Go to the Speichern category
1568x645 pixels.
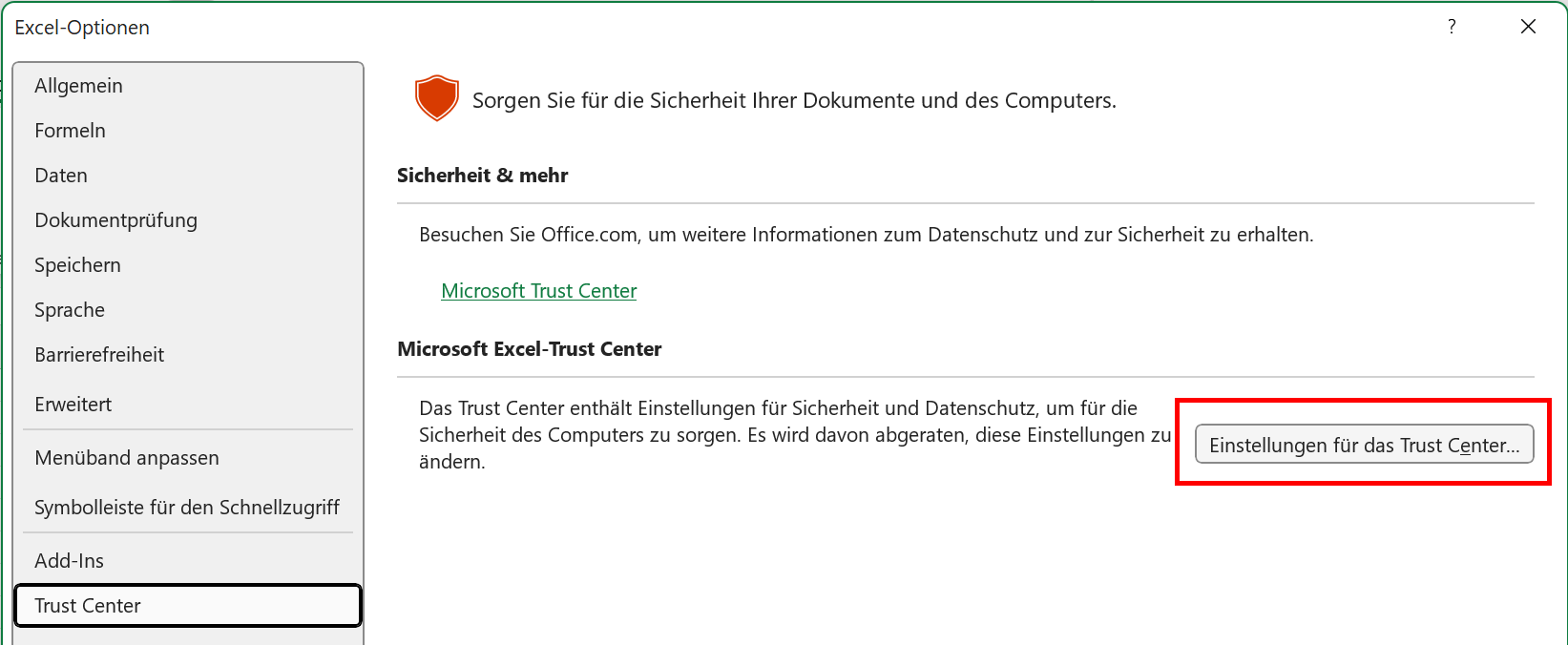click(x=78, y=265)
